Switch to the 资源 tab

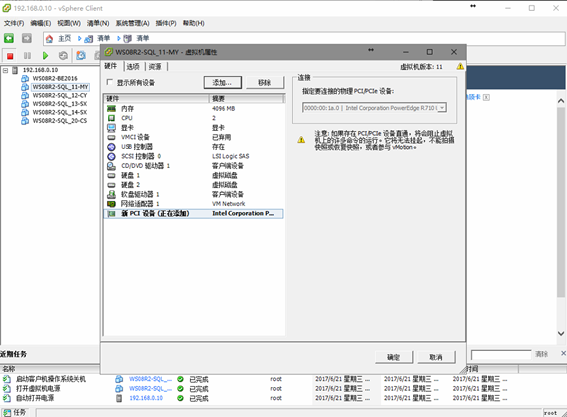(x=155, y=67)
